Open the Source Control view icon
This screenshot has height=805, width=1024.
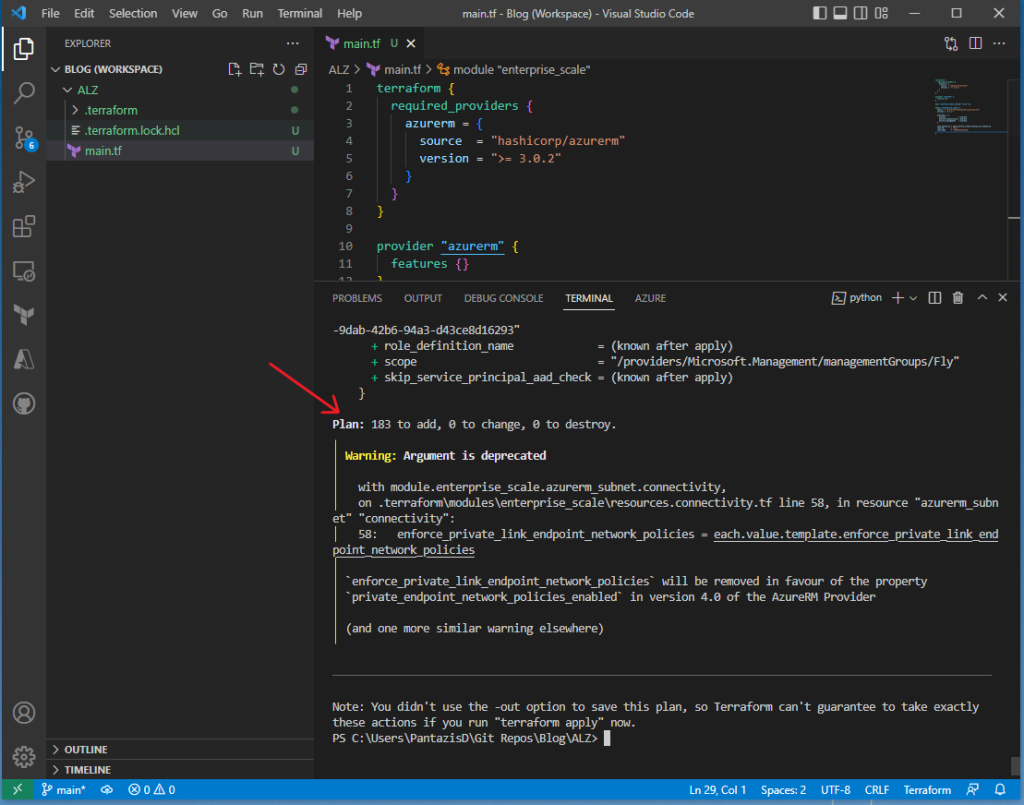pyautogui.click(x=24, y=138)
